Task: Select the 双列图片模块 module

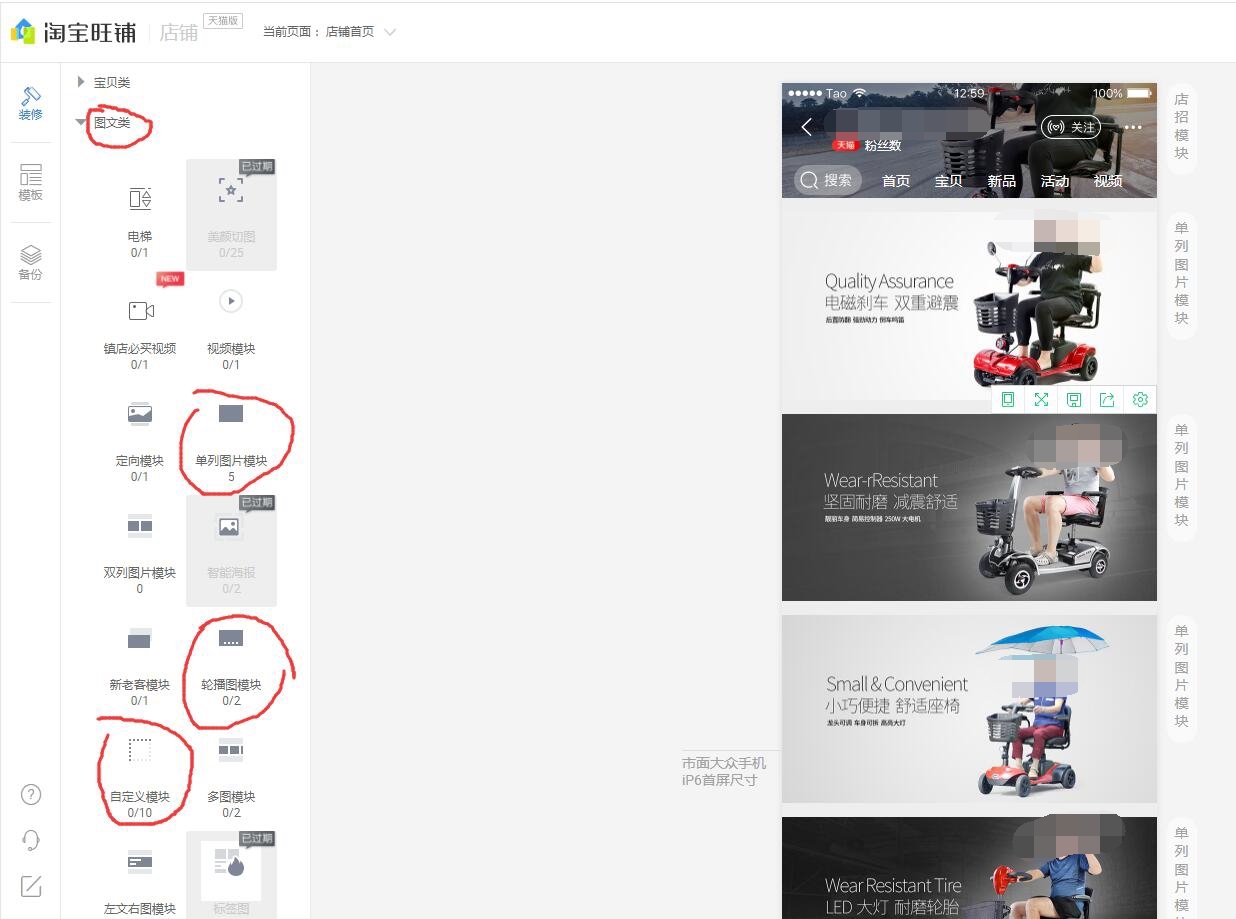Action: [x=140, y=551]
